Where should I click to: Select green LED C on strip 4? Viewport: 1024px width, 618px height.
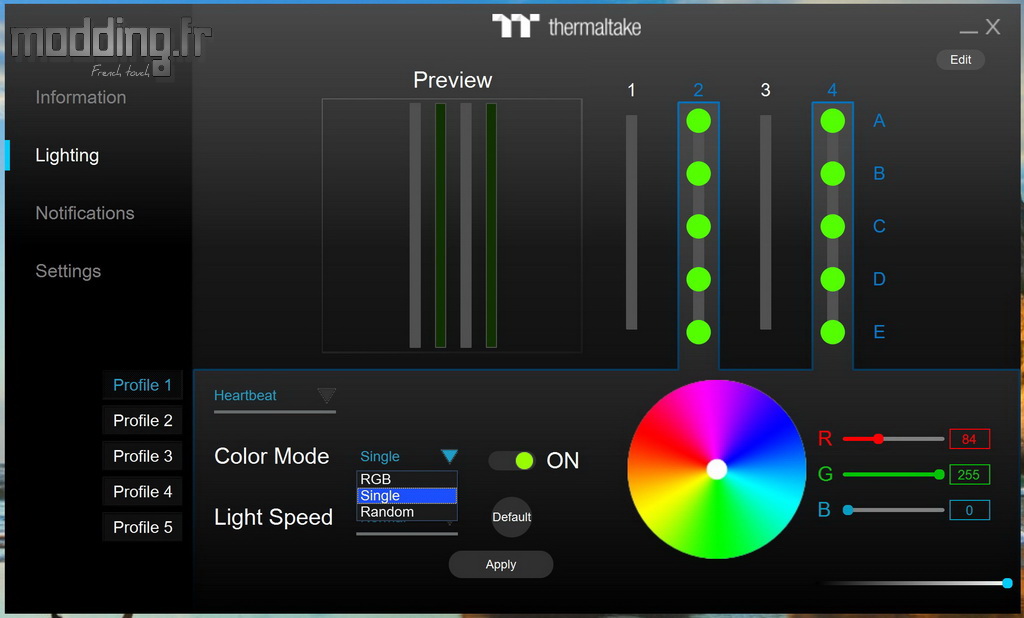tap(832, 226)
